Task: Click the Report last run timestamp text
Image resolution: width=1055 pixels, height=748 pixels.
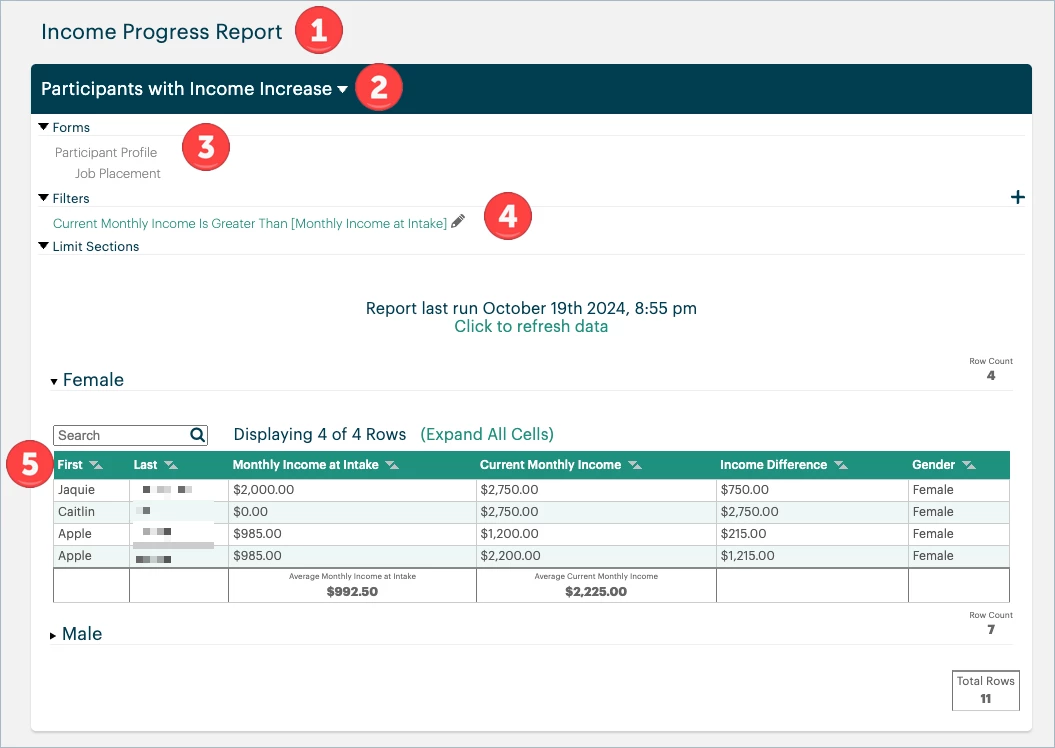Action: pos(531,308)
